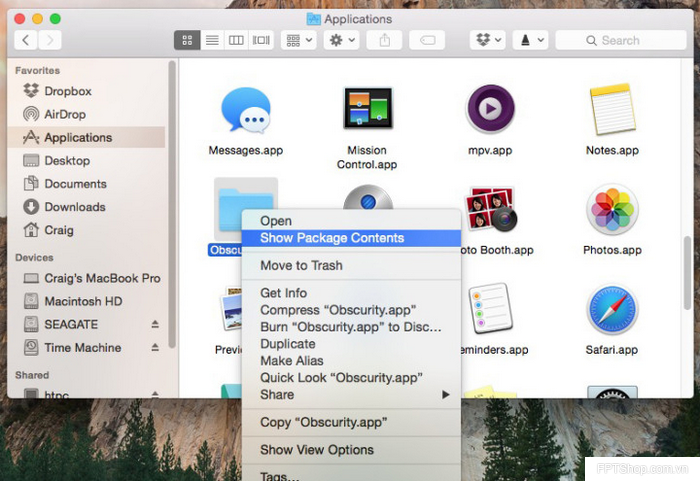Choose Quick Look "Obscurity.app"

pyautogui.click(x=351, y=378)
